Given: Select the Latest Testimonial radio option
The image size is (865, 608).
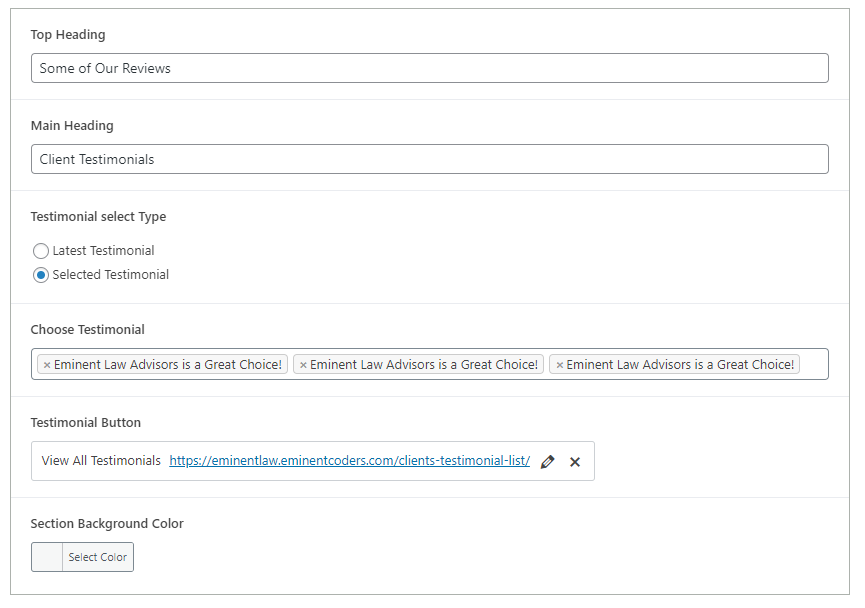Looking at the screenshot, I should 41,251.
